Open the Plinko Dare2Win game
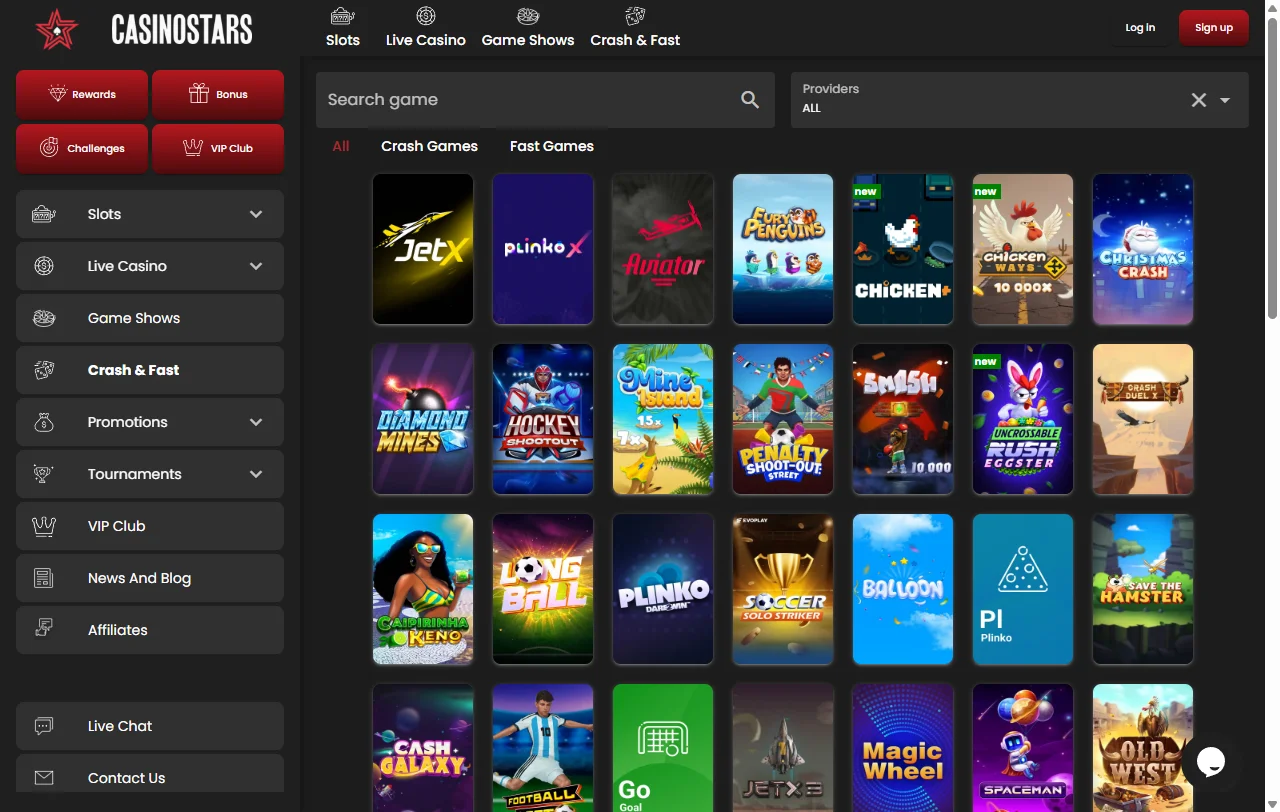 click(663, 589)
